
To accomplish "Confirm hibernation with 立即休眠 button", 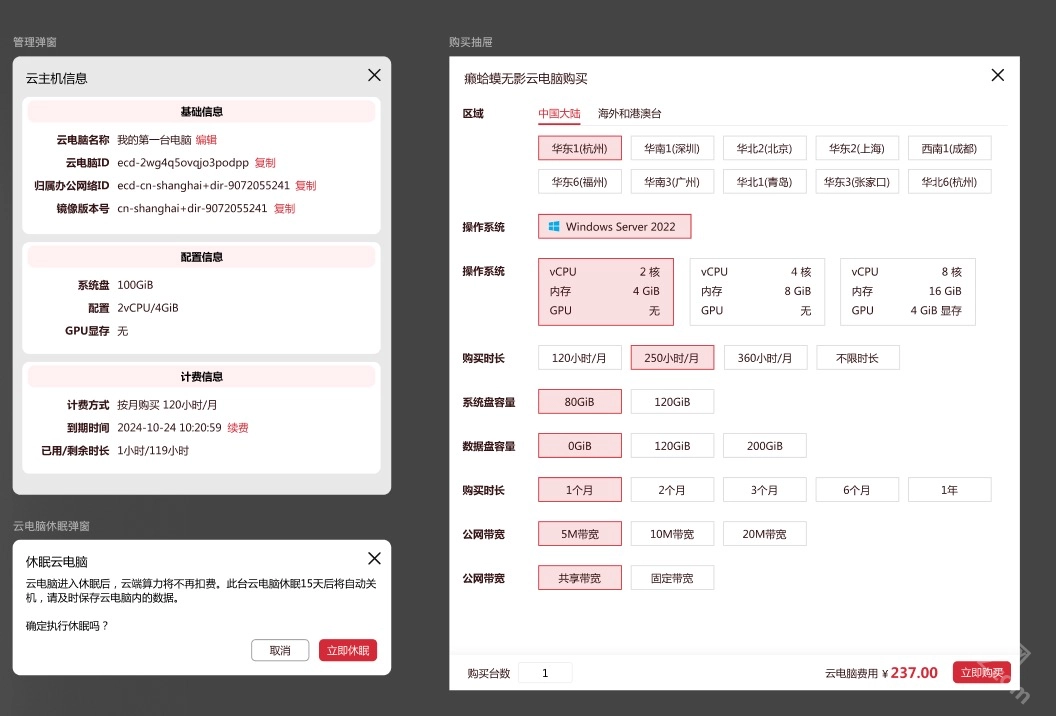I will pos(348,651).
